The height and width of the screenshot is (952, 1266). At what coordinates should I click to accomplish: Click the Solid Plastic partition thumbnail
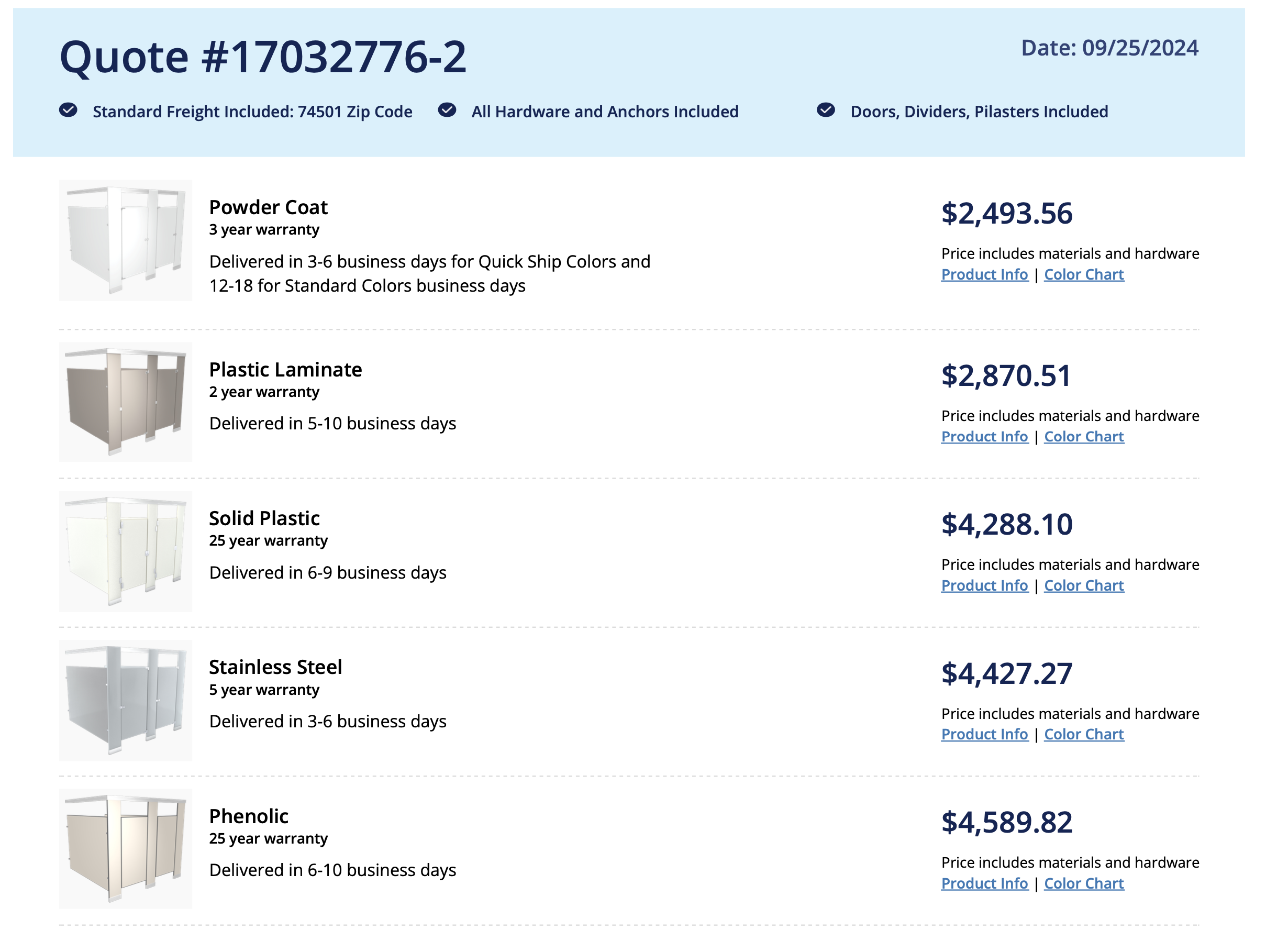(x=125, y=551)
